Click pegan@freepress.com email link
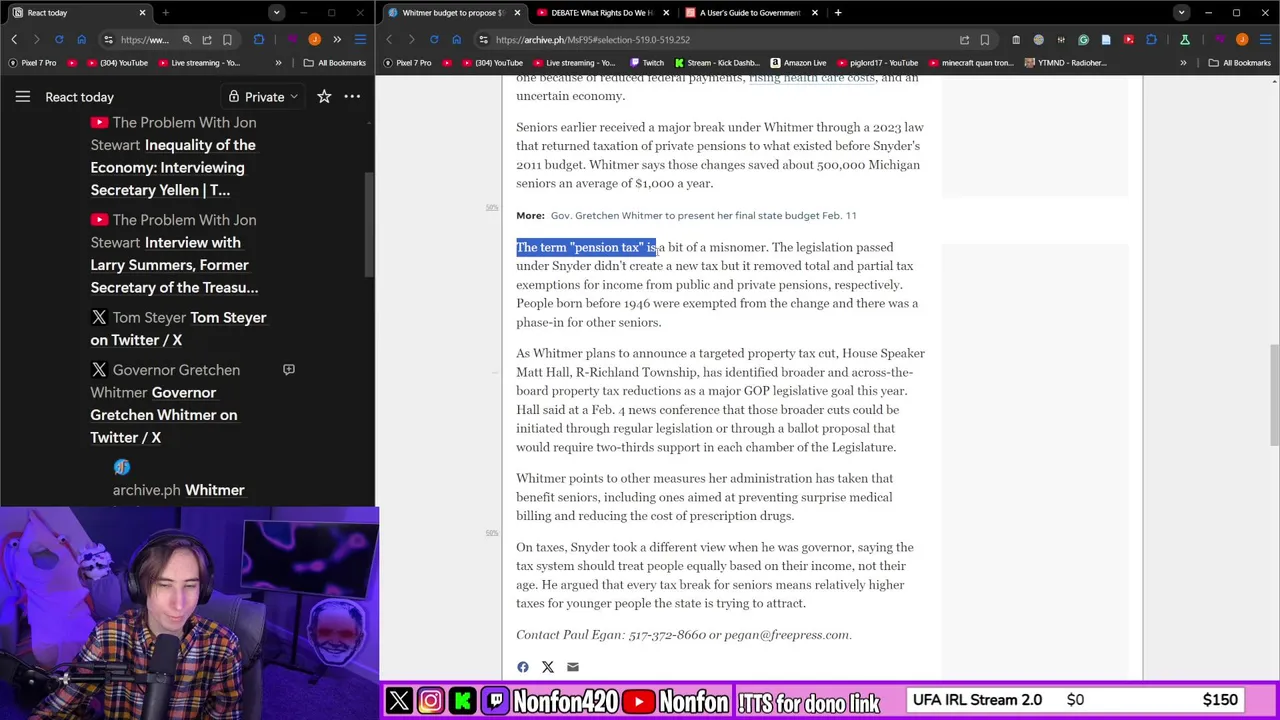The width and height of the screenshot is (1280, 720). pyautogui.click(x=786, y=635)
